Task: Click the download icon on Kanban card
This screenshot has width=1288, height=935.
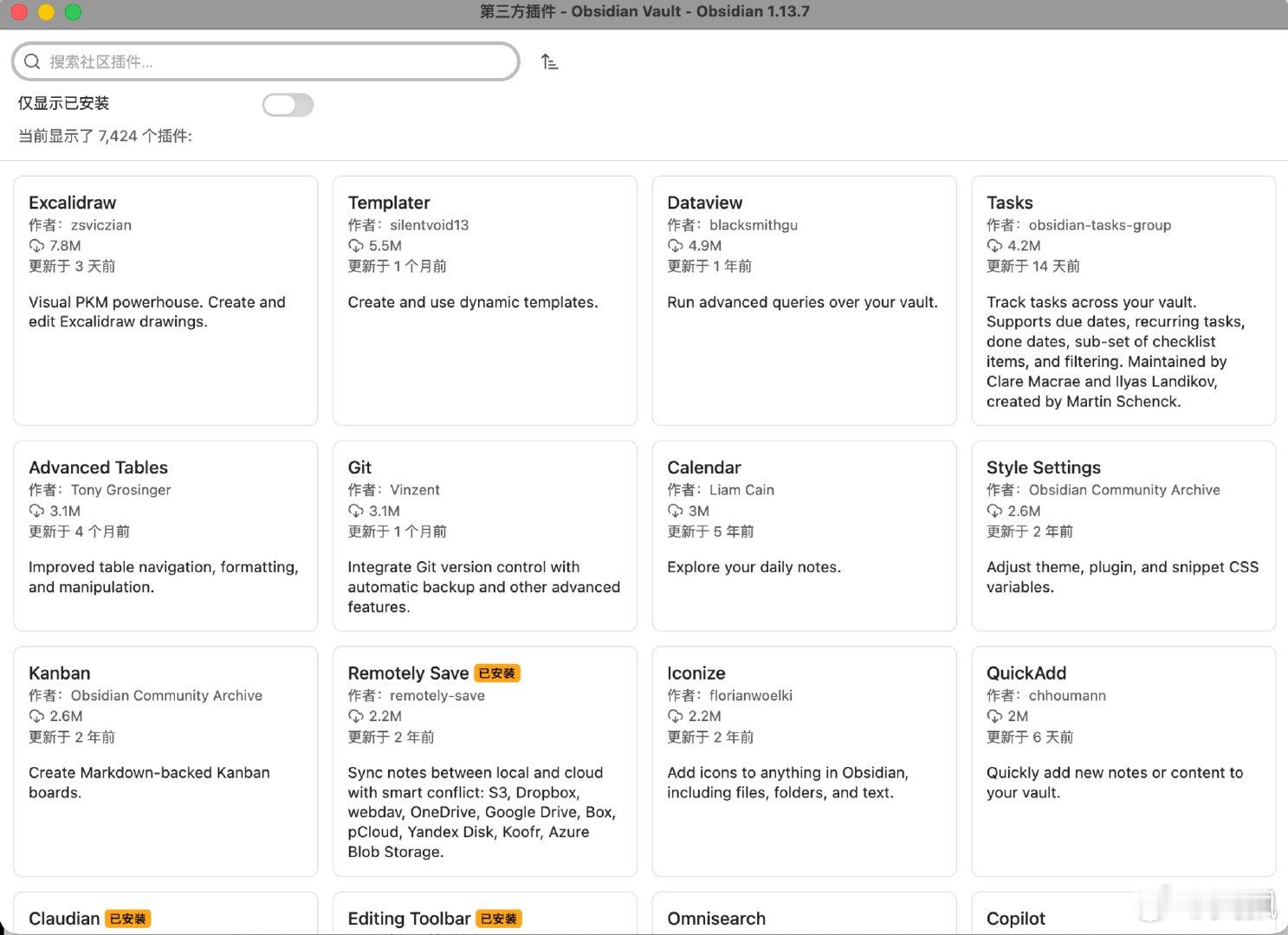Action: [x=36, y=716]
